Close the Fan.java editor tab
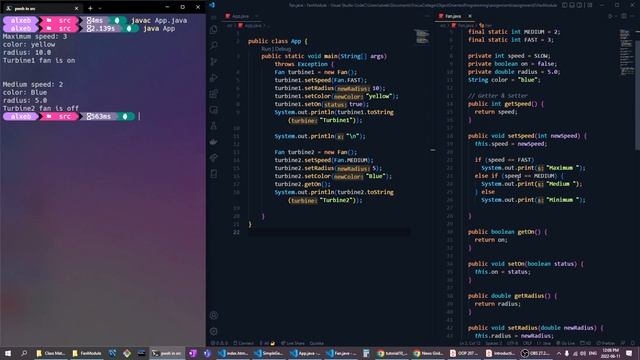Screen dimensions: 640x360 point(470,16)
